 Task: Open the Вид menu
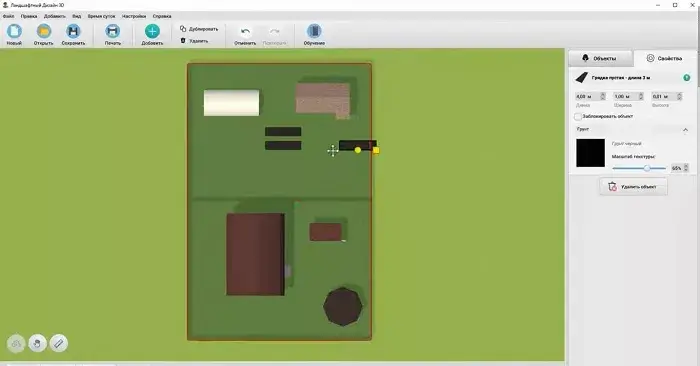(x=77, y=16)
